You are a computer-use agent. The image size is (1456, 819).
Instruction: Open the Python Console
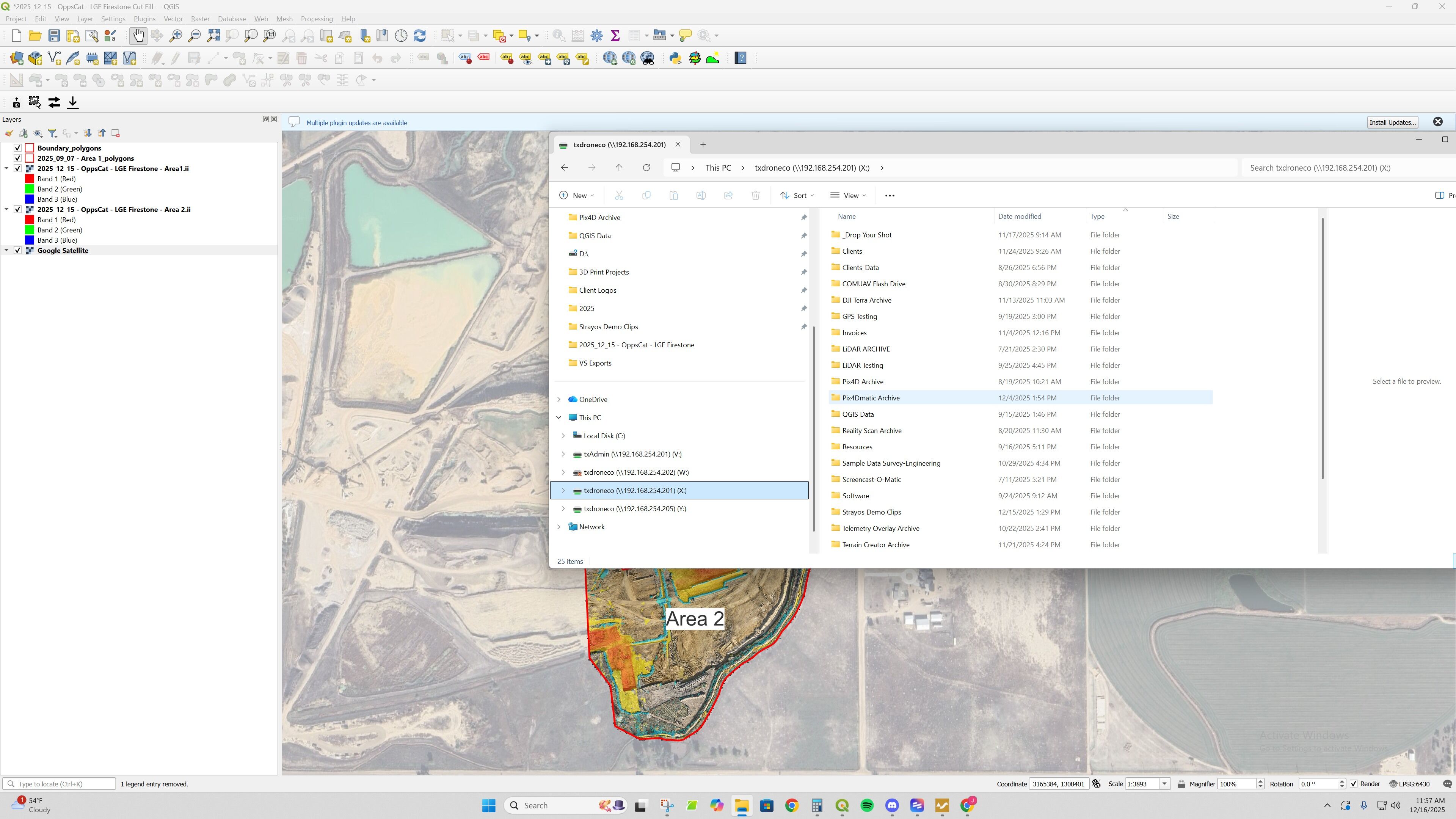[x=675, y=58]
